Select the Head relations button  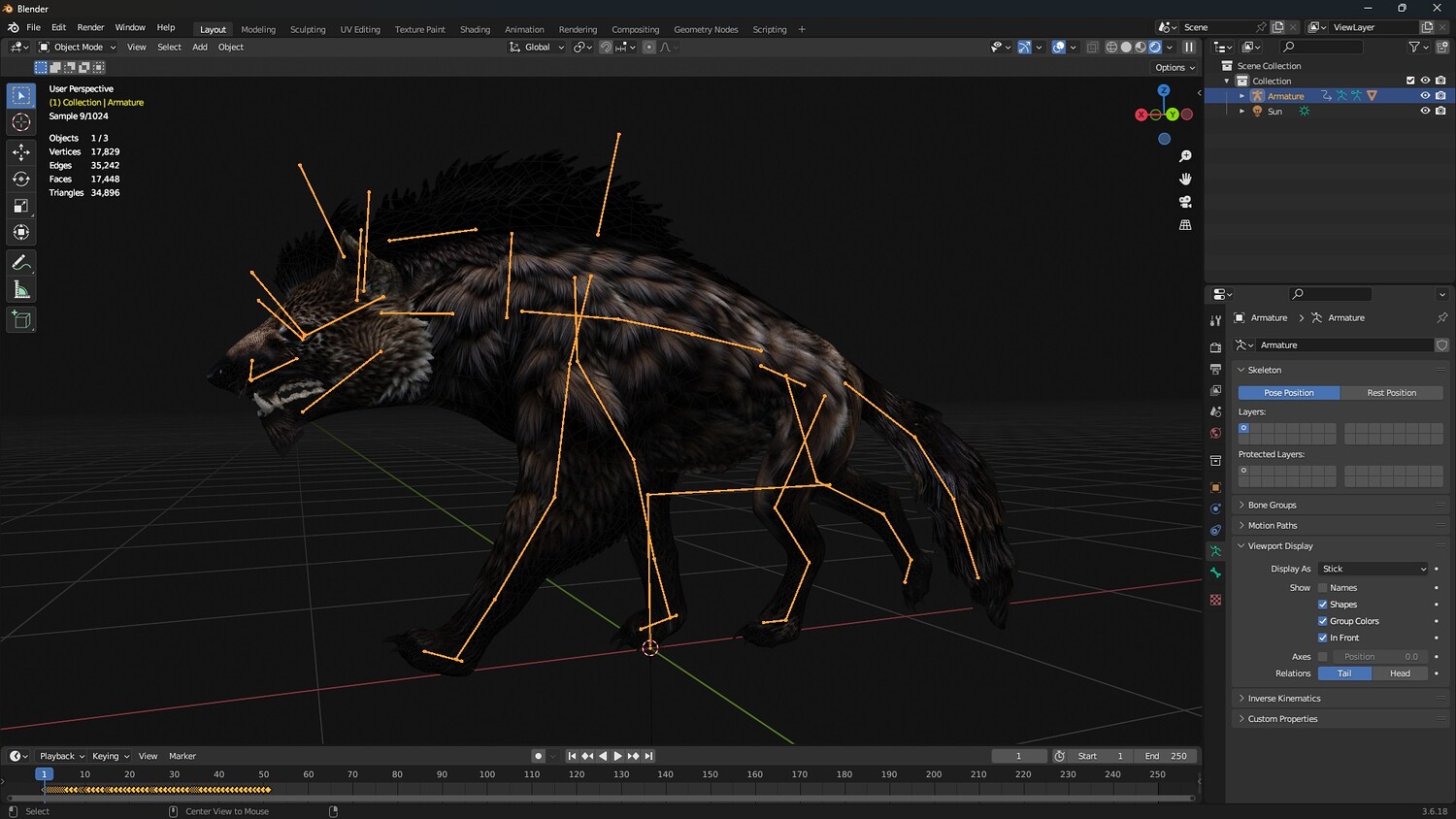click(x=1400, y=673)
